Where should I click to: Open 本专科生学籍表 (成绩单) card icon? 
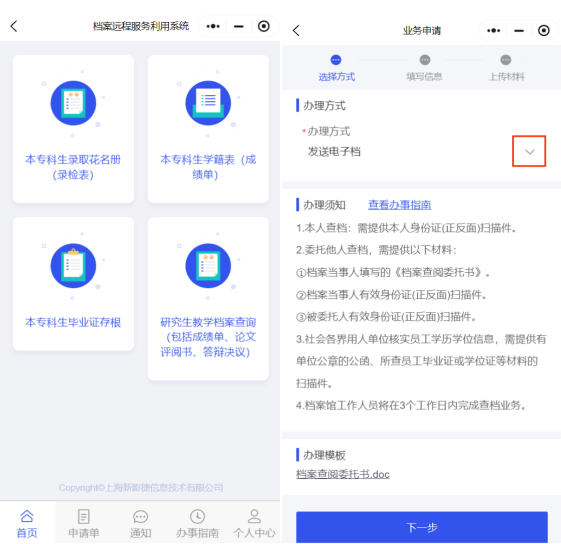coord(208,103)
